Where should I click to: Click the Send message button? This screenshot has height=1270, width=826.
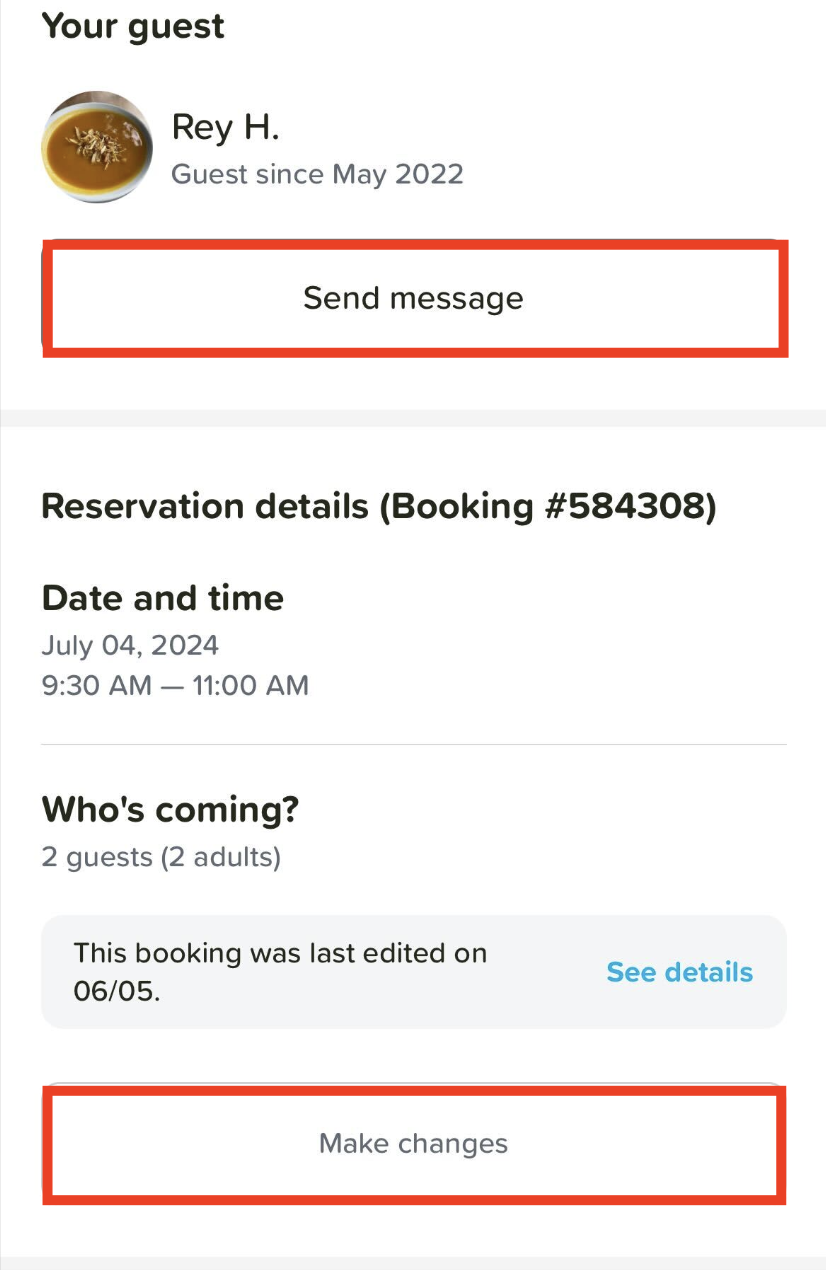(x=413, y=298)
